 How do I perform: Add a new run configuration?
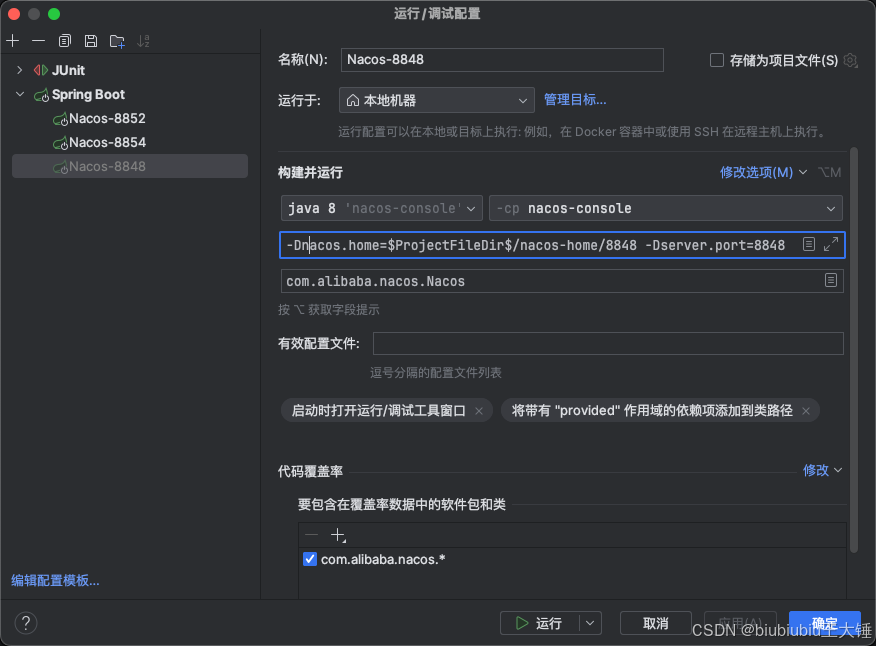(12, 41)
